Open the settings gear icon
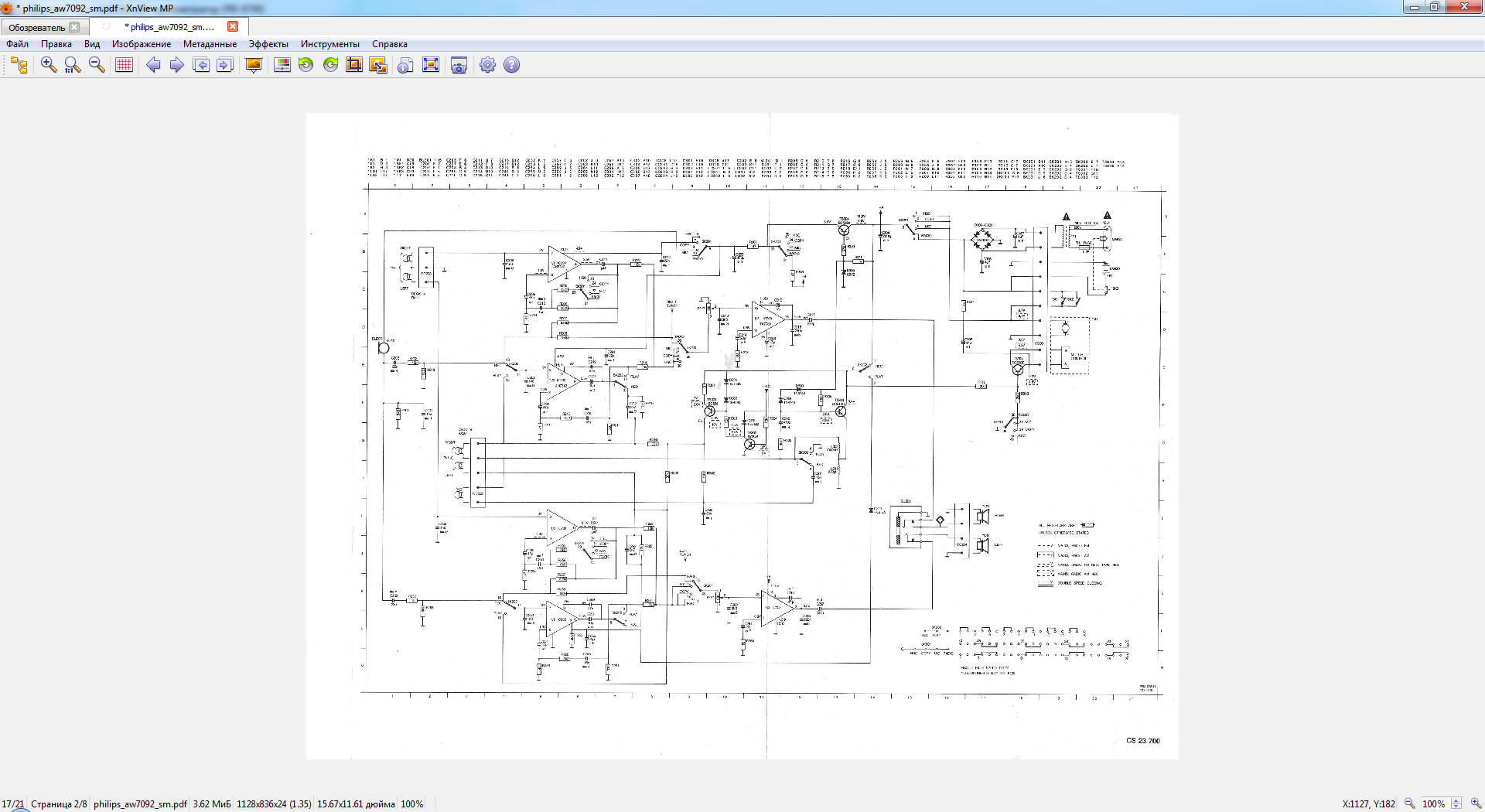 [487, 65]
